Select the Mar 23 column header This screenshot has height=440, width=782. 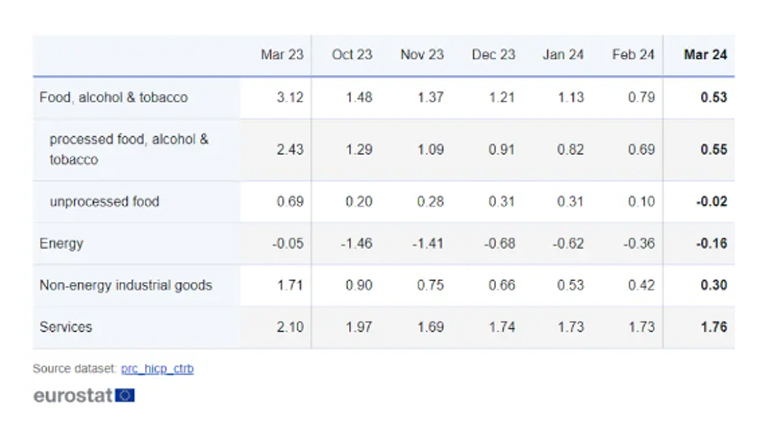282,55
